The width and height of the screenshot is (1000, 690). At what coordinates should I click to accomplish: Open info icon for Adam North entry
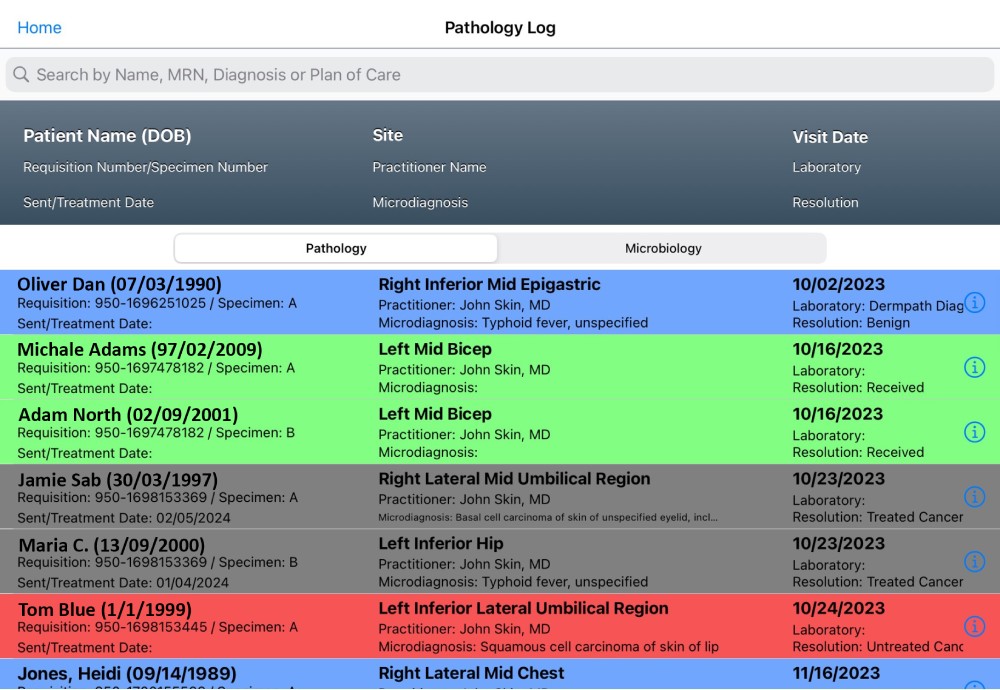pos(974,432)
